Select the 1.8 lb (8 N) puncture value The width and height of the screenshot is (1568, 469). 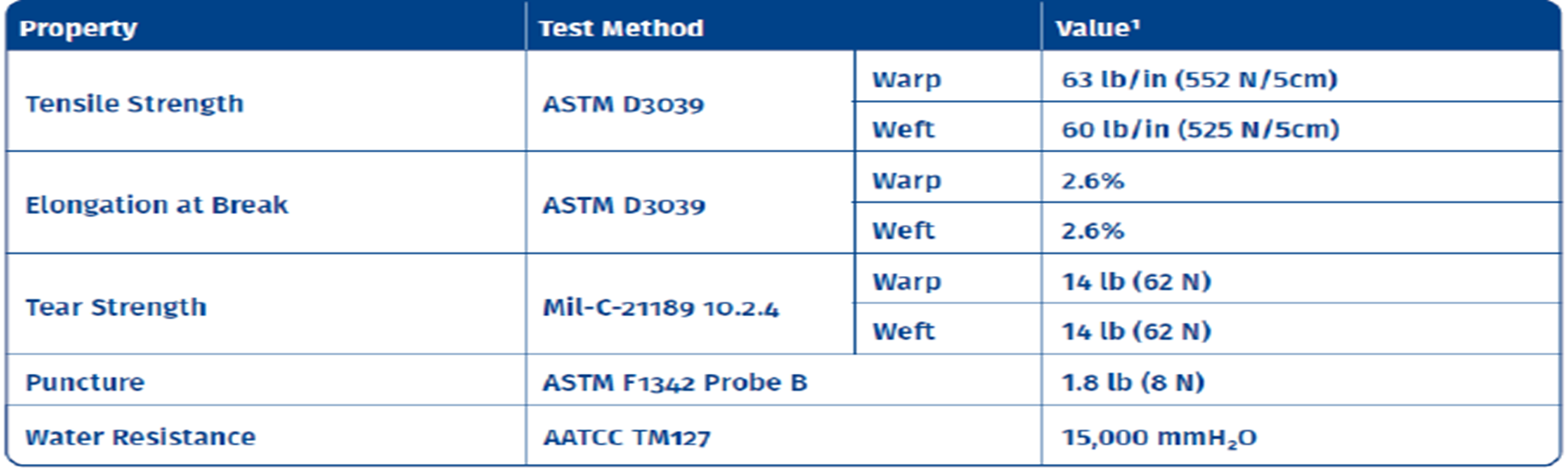pos(1132,382)
